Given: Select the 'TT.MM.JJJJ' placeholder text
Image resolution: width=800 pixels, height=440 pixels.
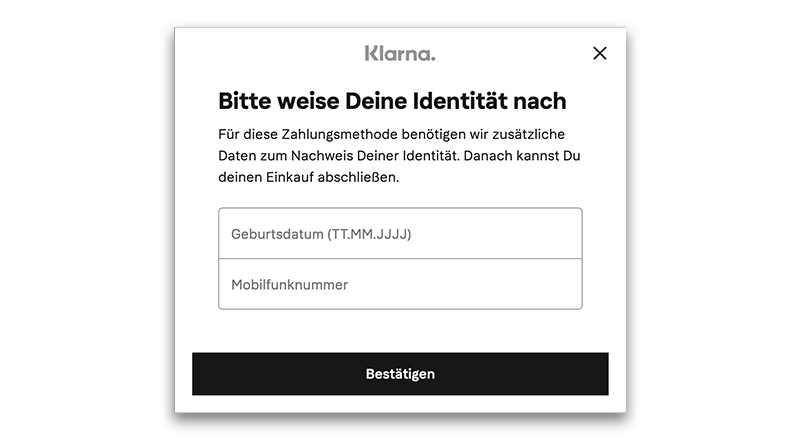Looking at the screenshot, I should [x=369, y=234].
